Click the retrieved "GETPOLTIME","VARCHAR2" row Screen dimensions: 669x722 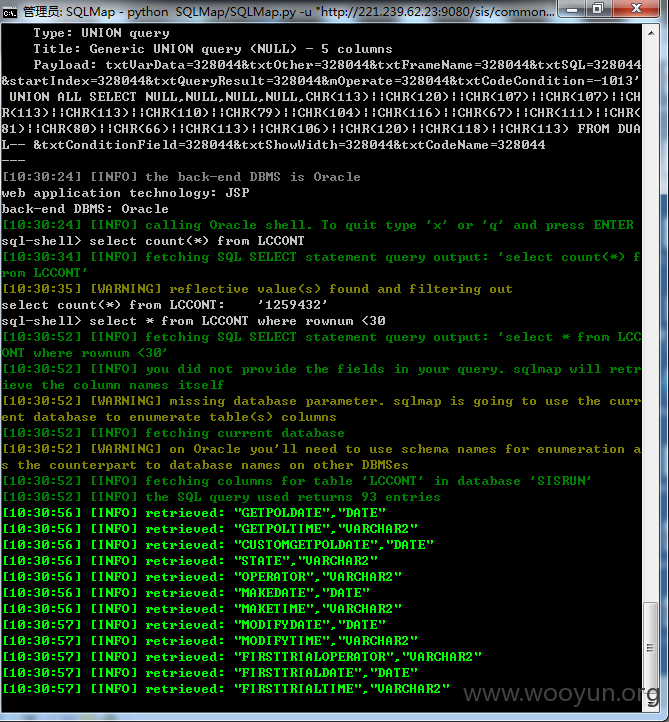210,529
